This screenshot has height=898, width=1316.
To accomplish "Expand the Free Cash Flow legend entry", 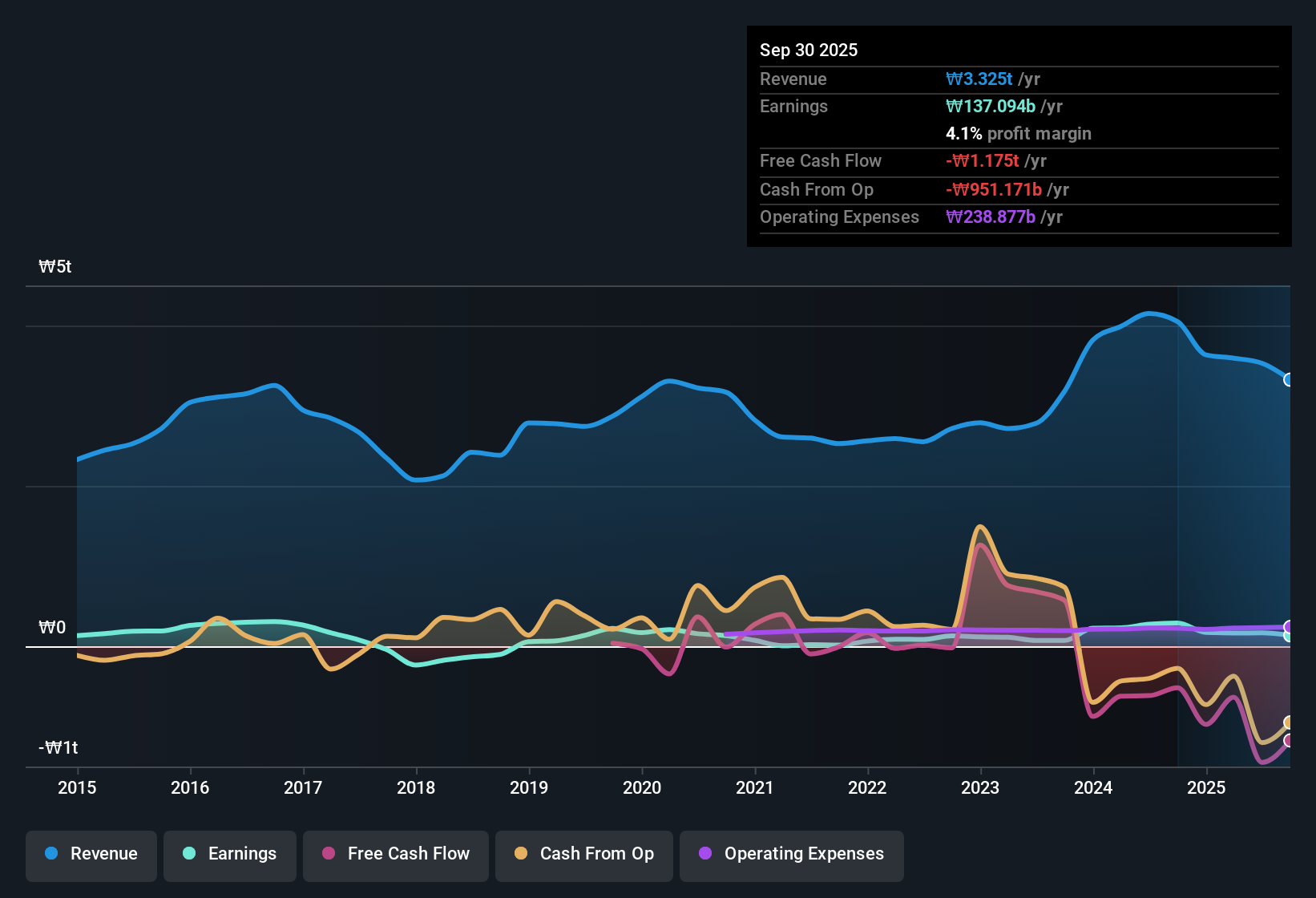I will tap(395, 854).
